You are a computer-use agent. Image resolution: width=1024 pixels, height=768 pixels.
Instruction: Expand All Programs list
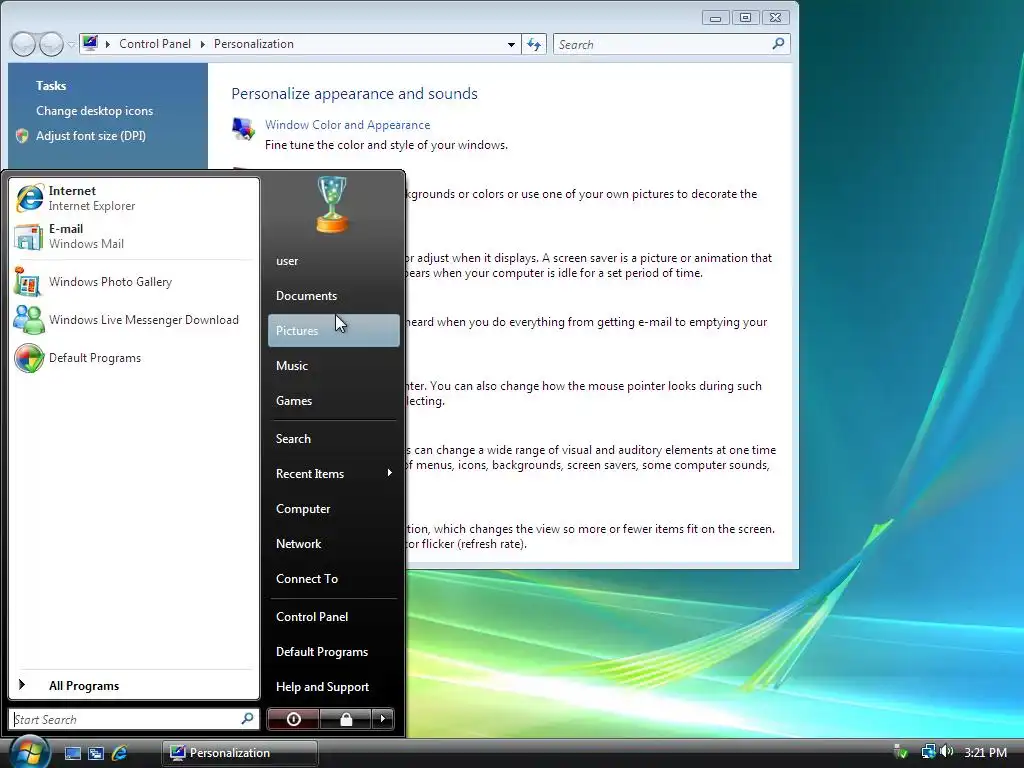[134, 685]
